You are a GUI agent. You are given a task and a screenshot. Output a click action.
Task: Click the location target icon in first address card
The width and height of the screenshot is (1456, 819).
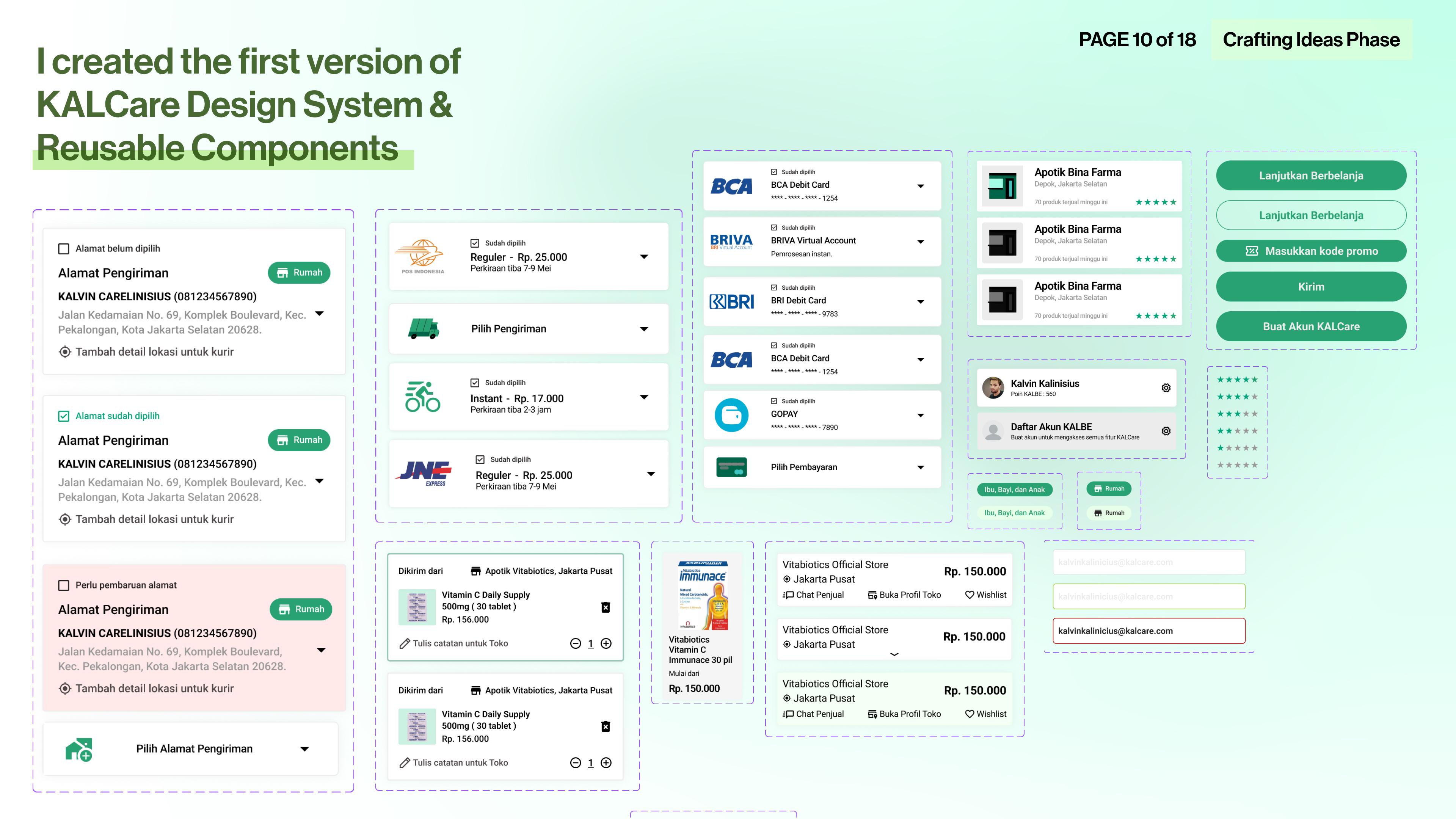point(65,351)
